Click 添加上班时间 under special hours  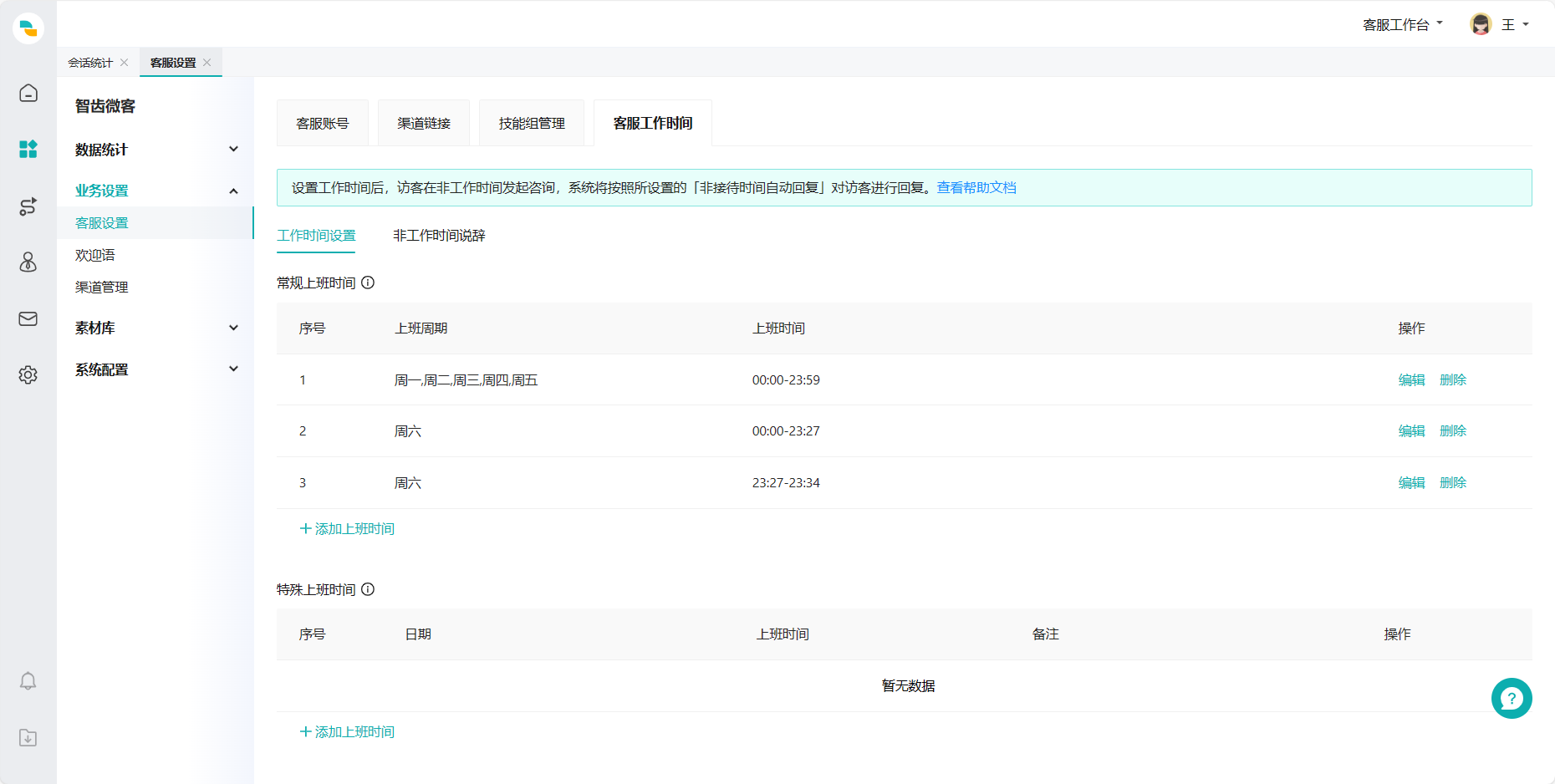347,731
